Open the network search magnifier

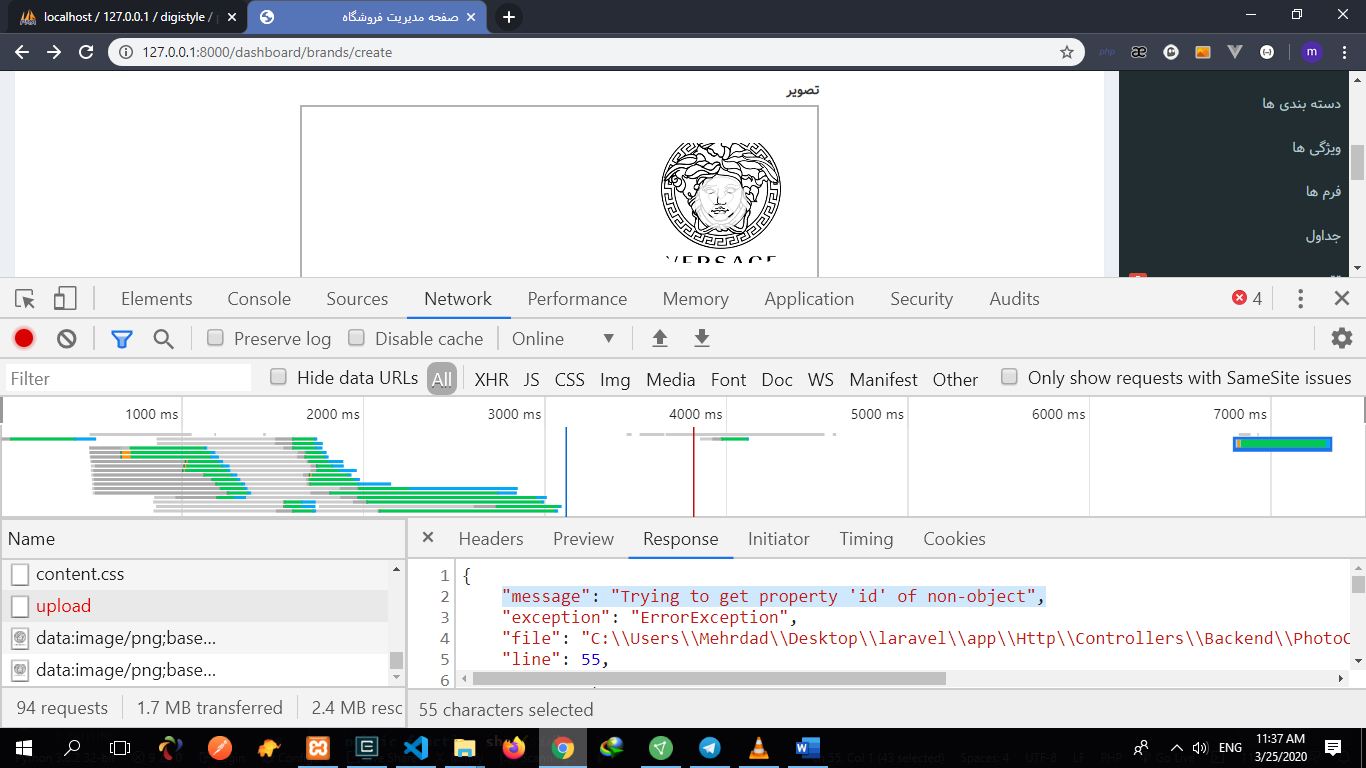click(164, 339)
